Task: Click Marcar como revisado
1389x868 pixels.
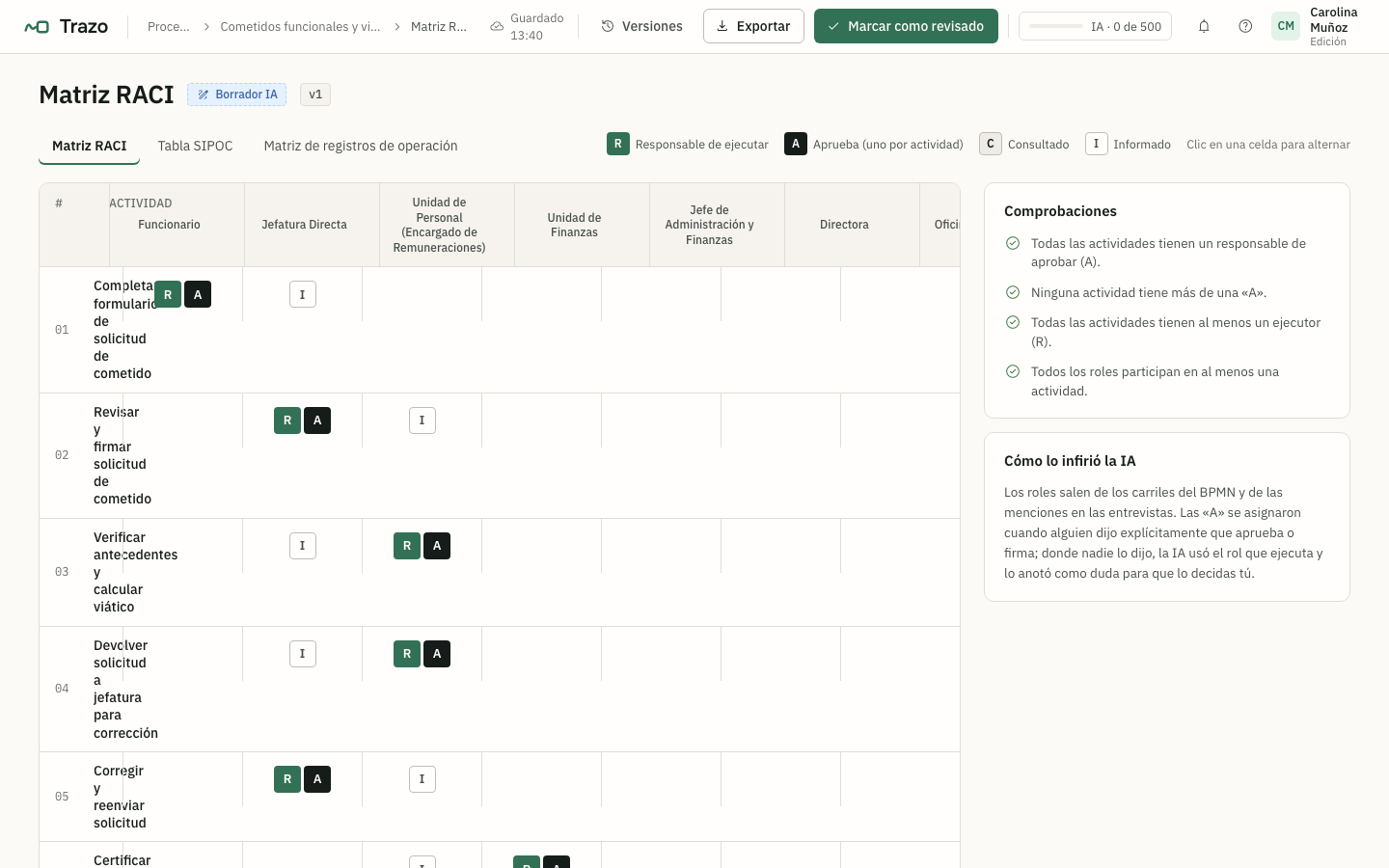Action: coord(906,26)
